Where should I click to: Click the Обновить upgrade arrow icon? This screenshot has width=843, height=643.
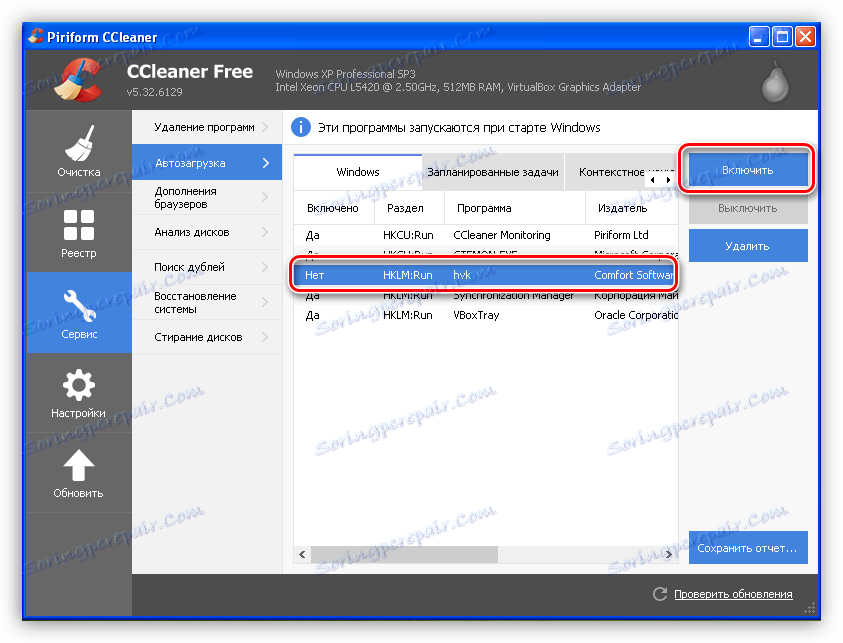coord(79,465)
